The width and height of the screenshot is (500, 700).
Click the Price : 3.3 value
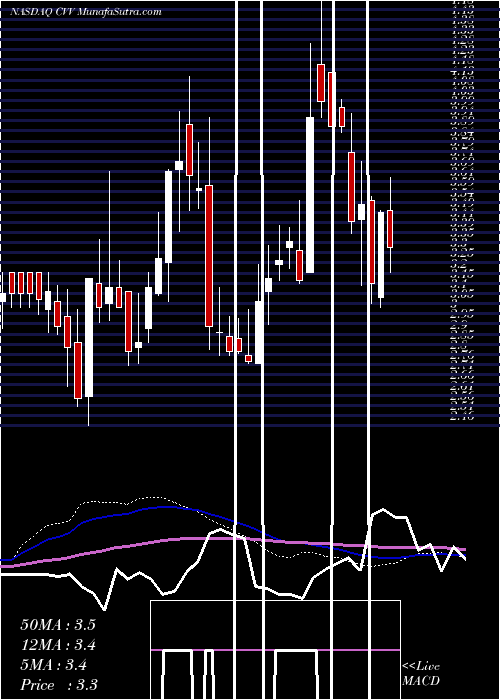(x=59, y=685)
